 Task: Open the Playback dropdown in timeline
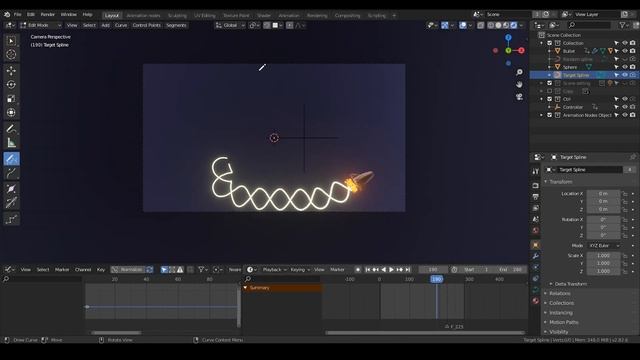pyautogui.click(x=274, y=270)
